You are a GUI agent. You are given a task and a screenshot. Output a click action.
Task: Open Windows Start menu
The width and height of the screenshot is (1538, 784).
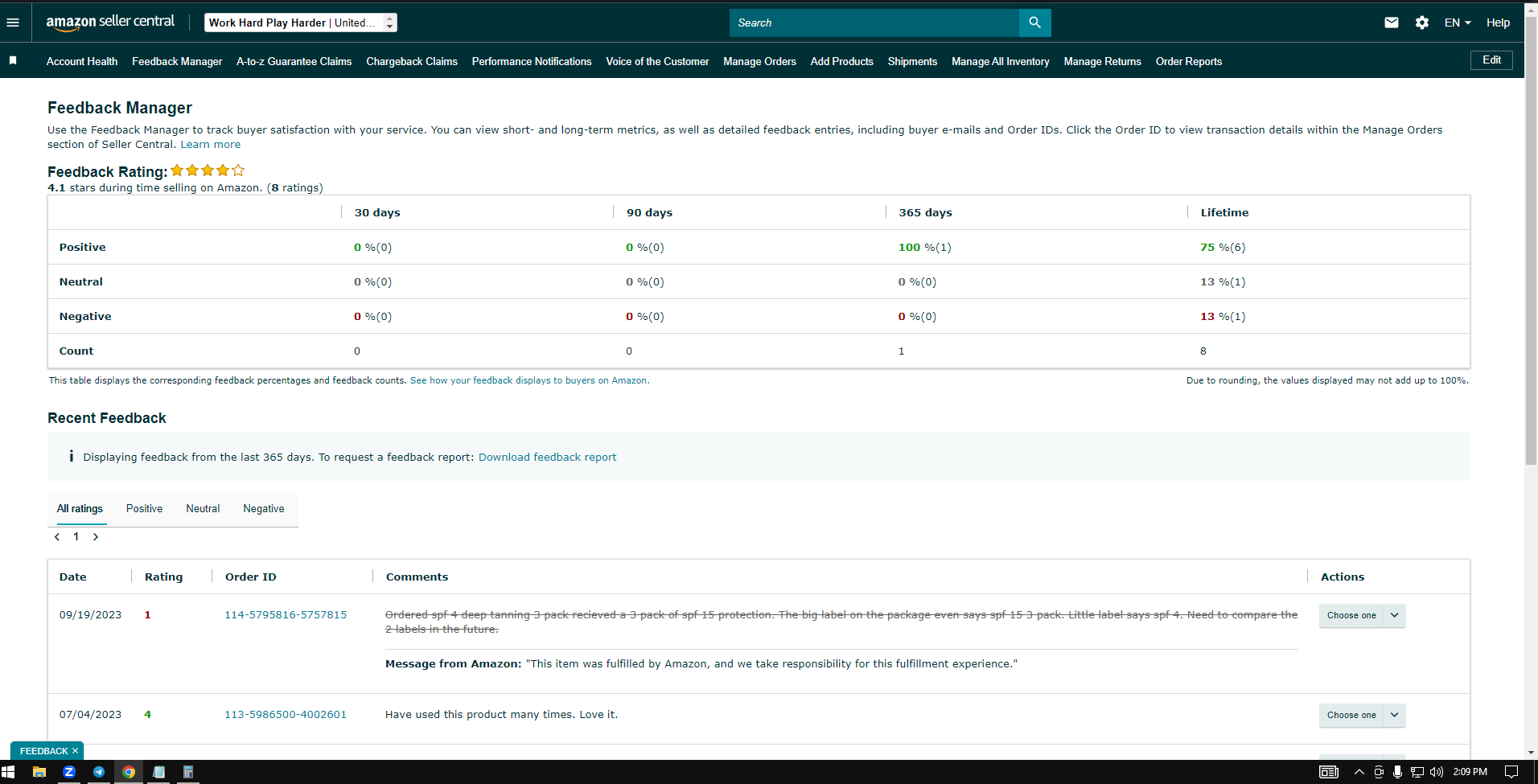click(x=8, y=772)
